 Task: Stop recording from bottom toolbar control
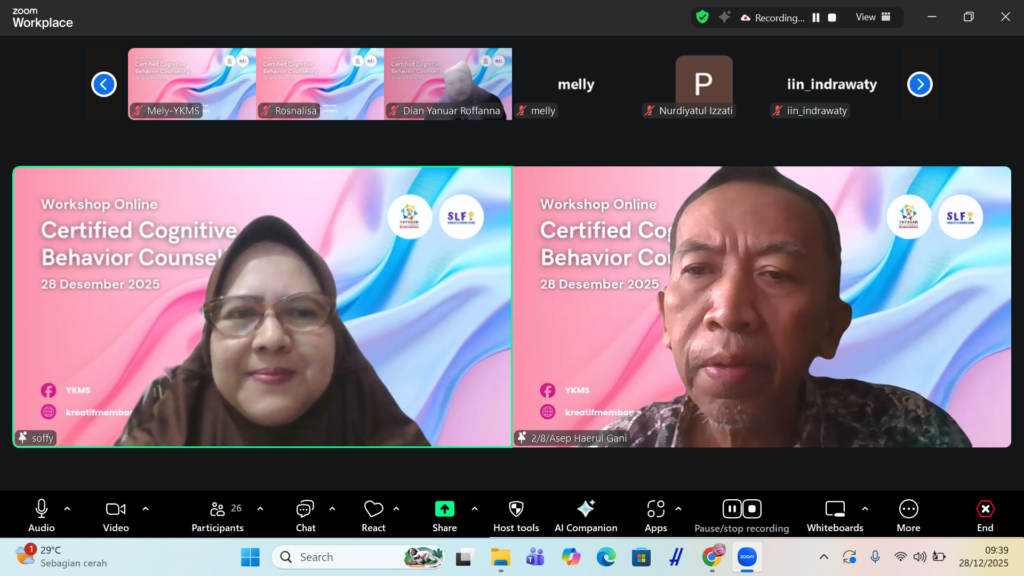click(x=753, y=509)
